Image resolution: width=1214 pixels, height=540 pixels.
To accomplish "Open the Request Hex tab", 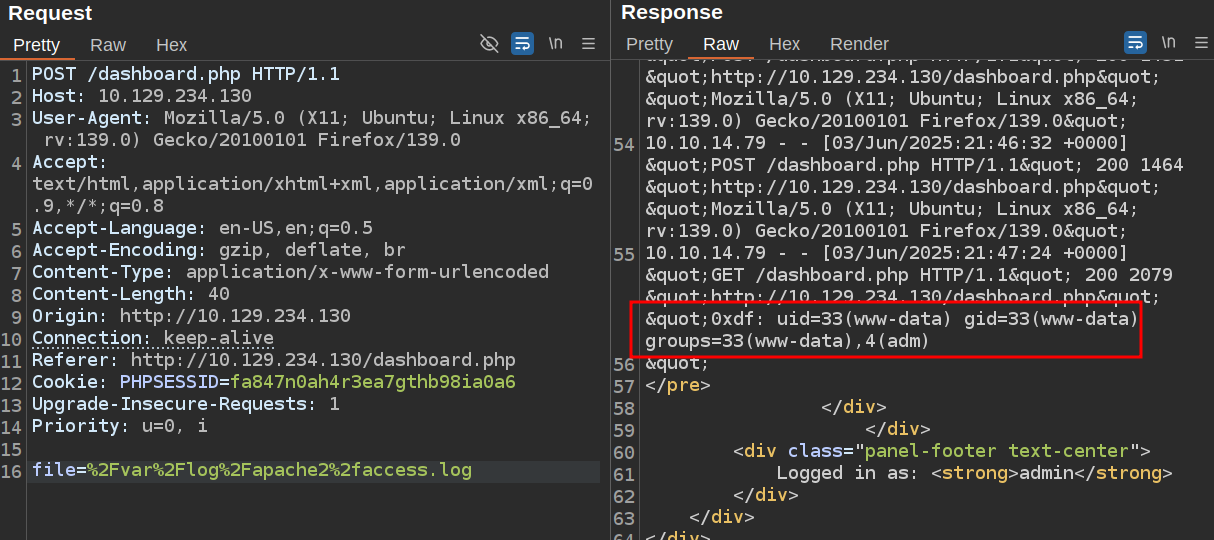I will [x=171, y=45].
